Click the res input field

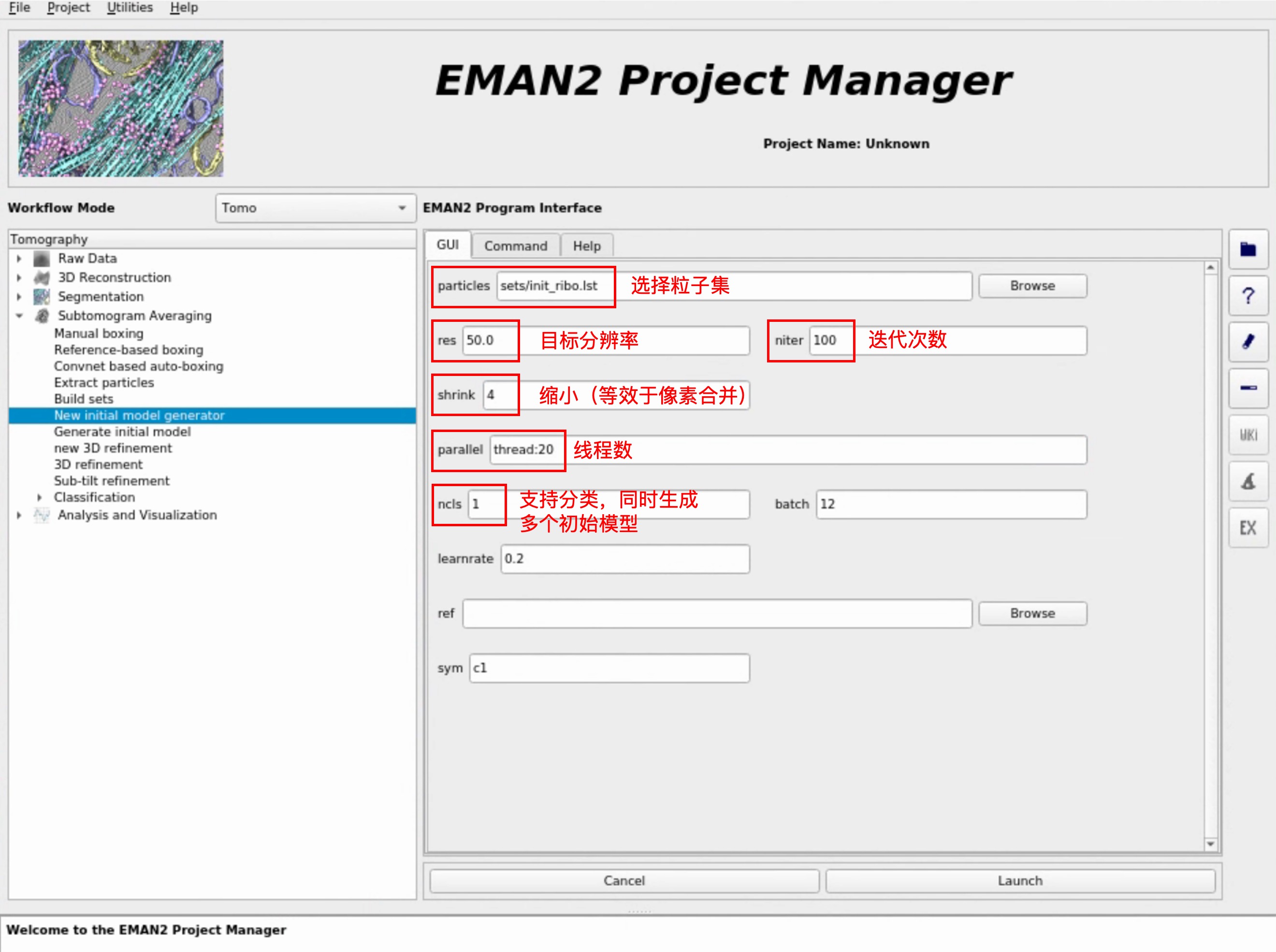click(x=606, y=341)
